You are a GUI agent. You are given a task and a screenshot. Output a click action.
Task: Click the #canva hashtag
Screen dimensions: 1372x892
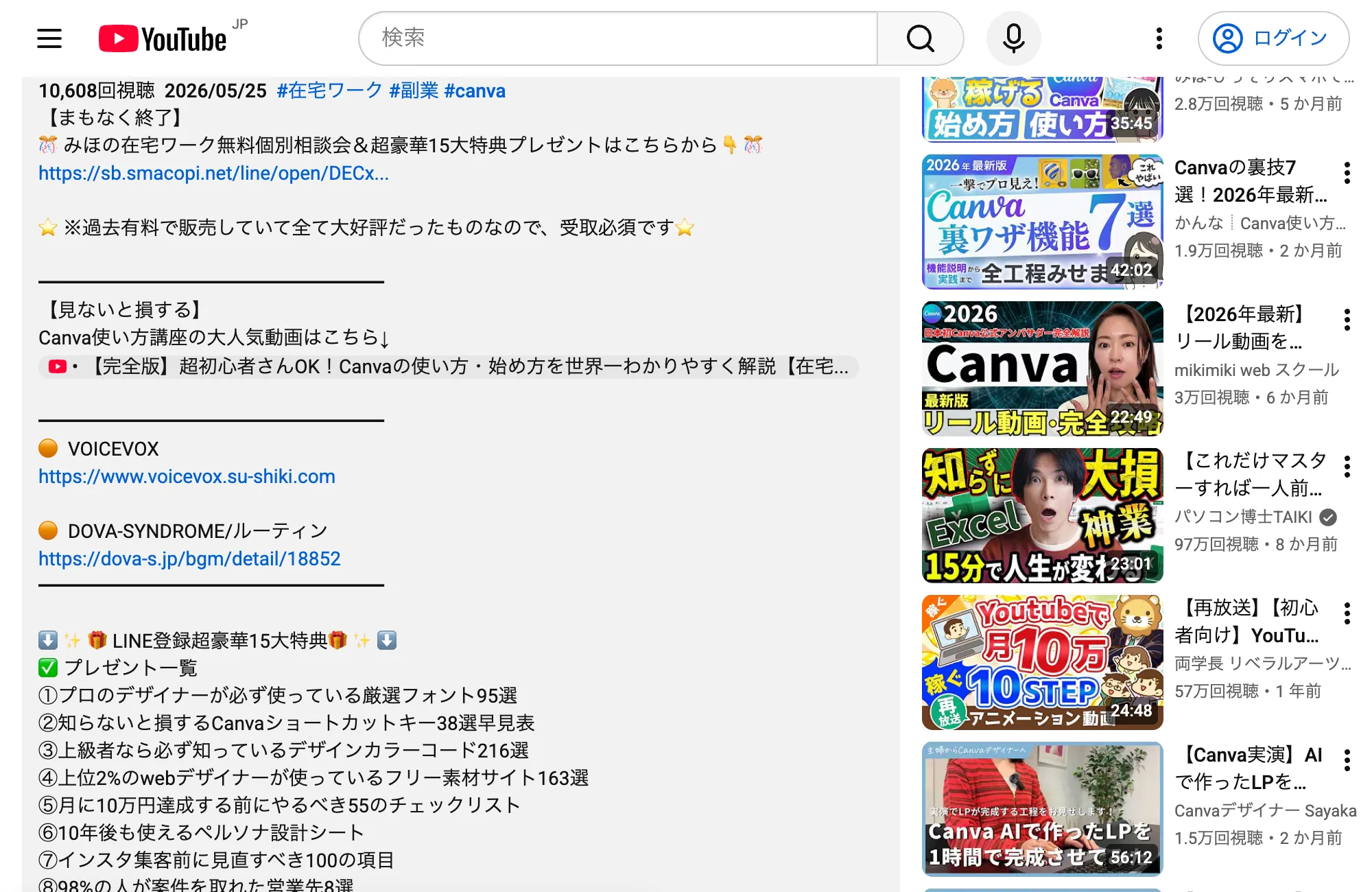(x=475, y=91)
